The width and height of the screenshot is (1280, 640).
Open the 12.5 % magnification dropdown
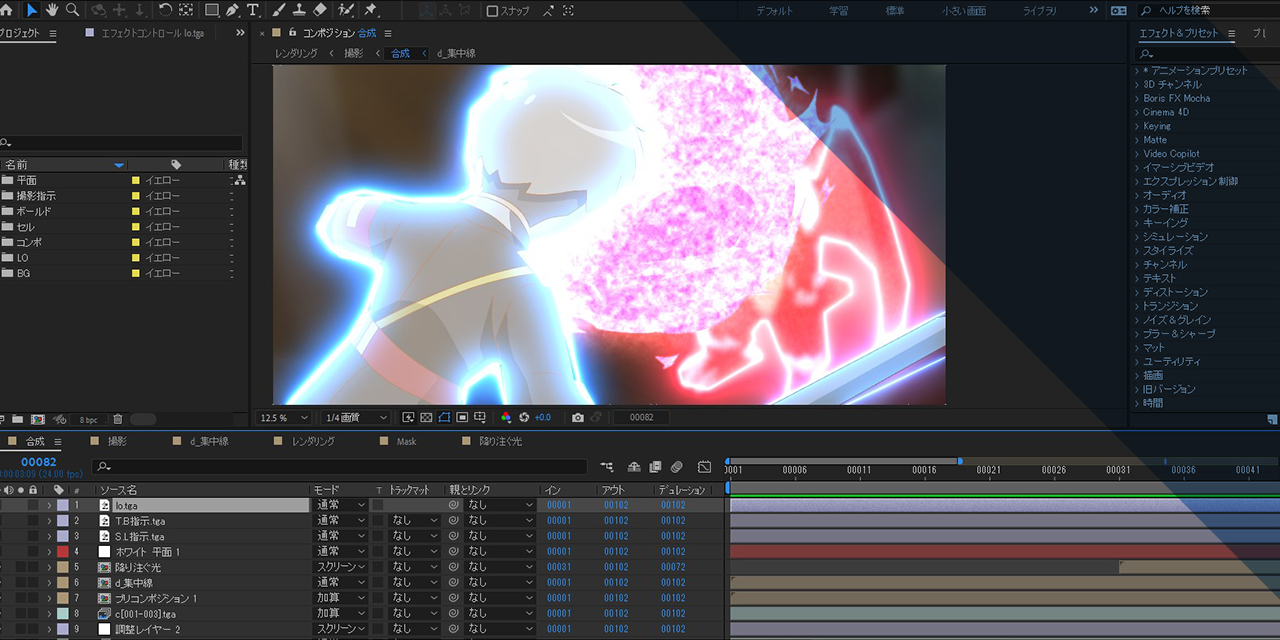[286, 417]
